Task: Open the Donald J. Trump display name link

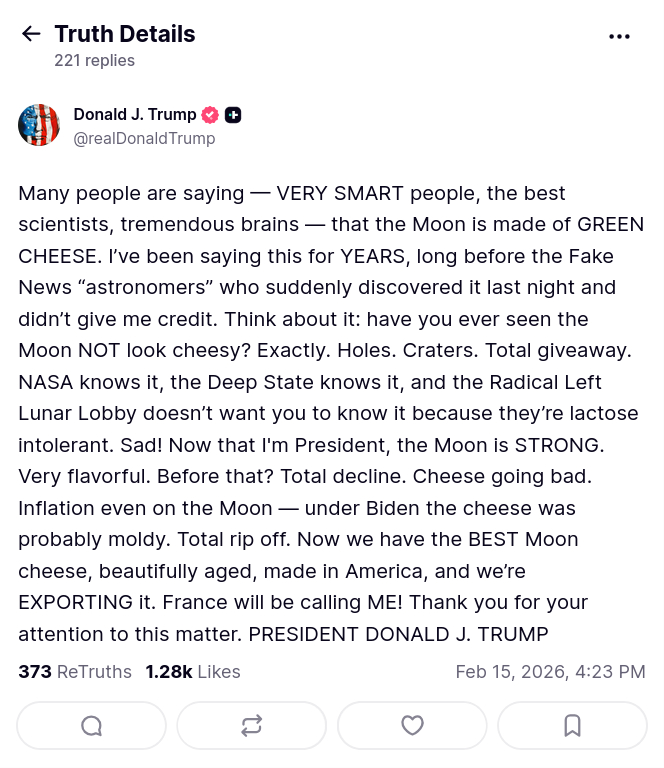Action: point(134,114)
